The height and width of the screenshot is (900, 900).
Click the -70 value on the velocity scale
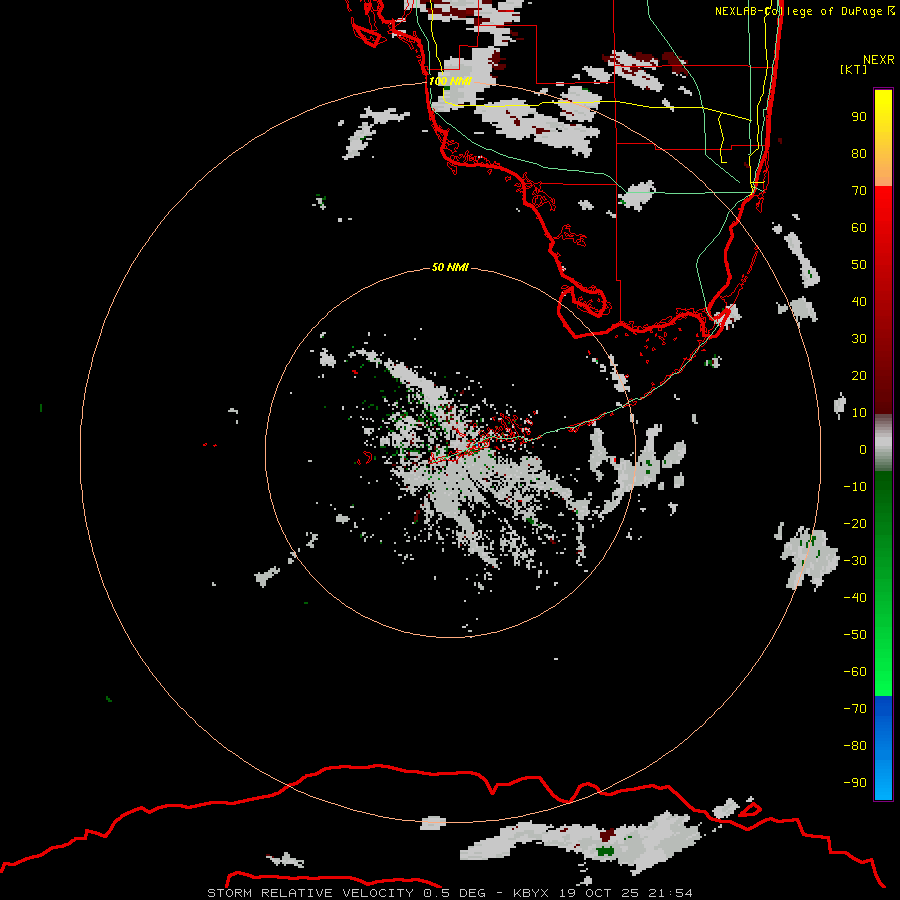click(x=855, y=709)
